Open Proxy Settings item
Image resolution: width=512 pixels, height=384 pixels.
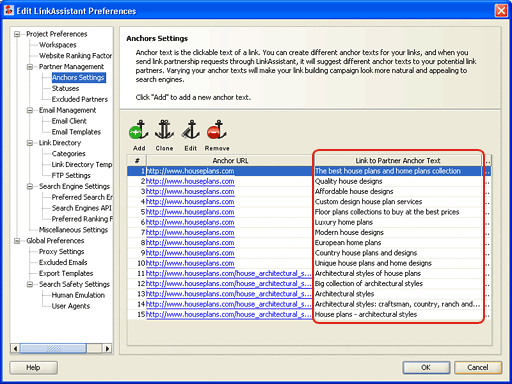point(61,252)
